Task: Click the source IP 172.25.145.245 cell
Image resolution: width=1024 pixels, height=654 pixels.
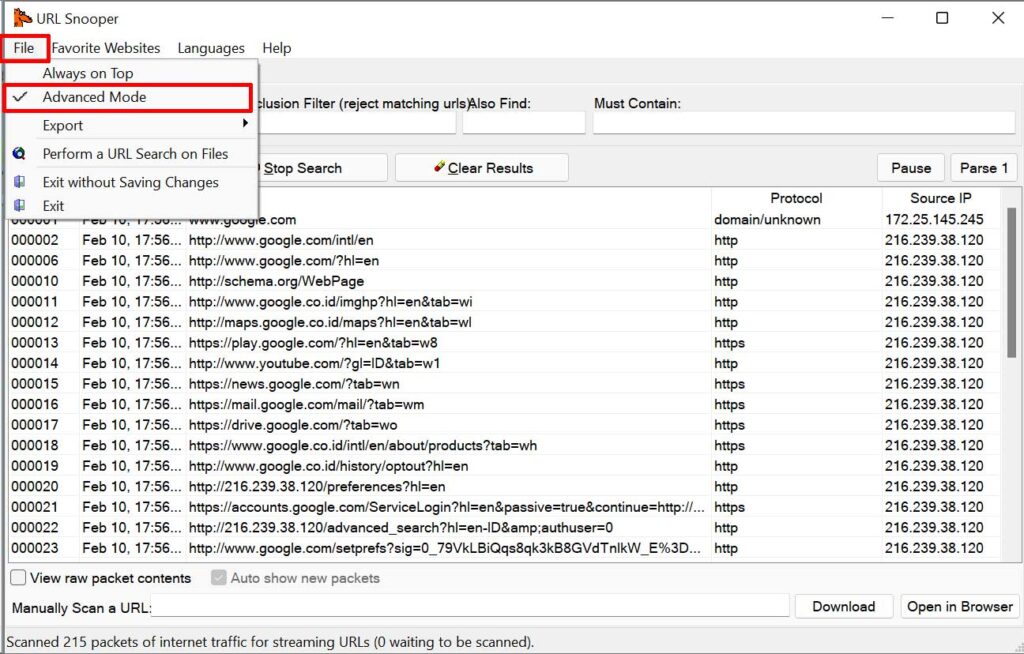Action: tap(934, 220)
